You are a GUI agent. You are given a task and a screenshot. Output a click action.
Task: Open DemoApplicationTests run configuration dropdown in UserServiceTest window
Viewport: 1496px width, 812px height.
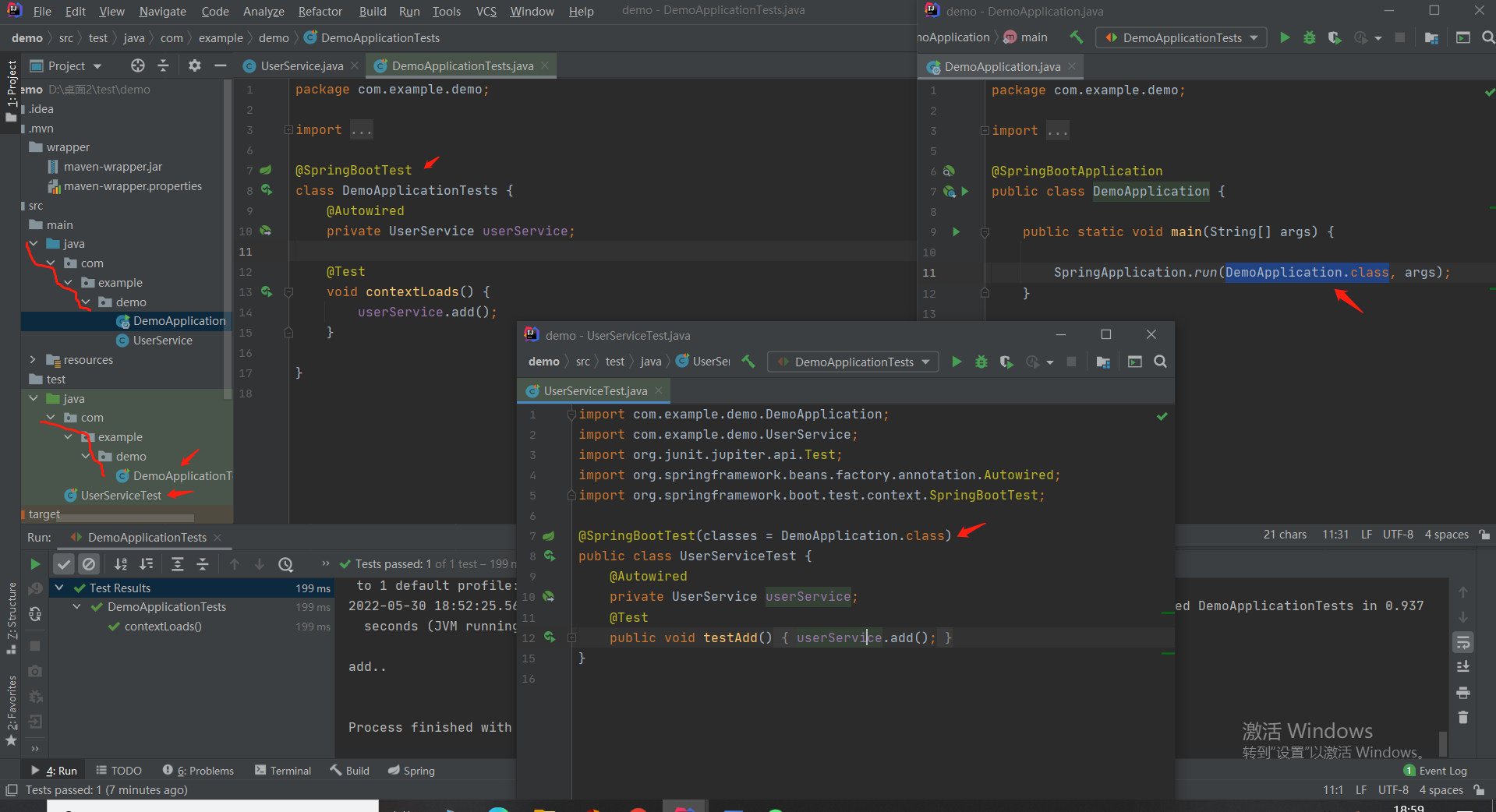853,362
